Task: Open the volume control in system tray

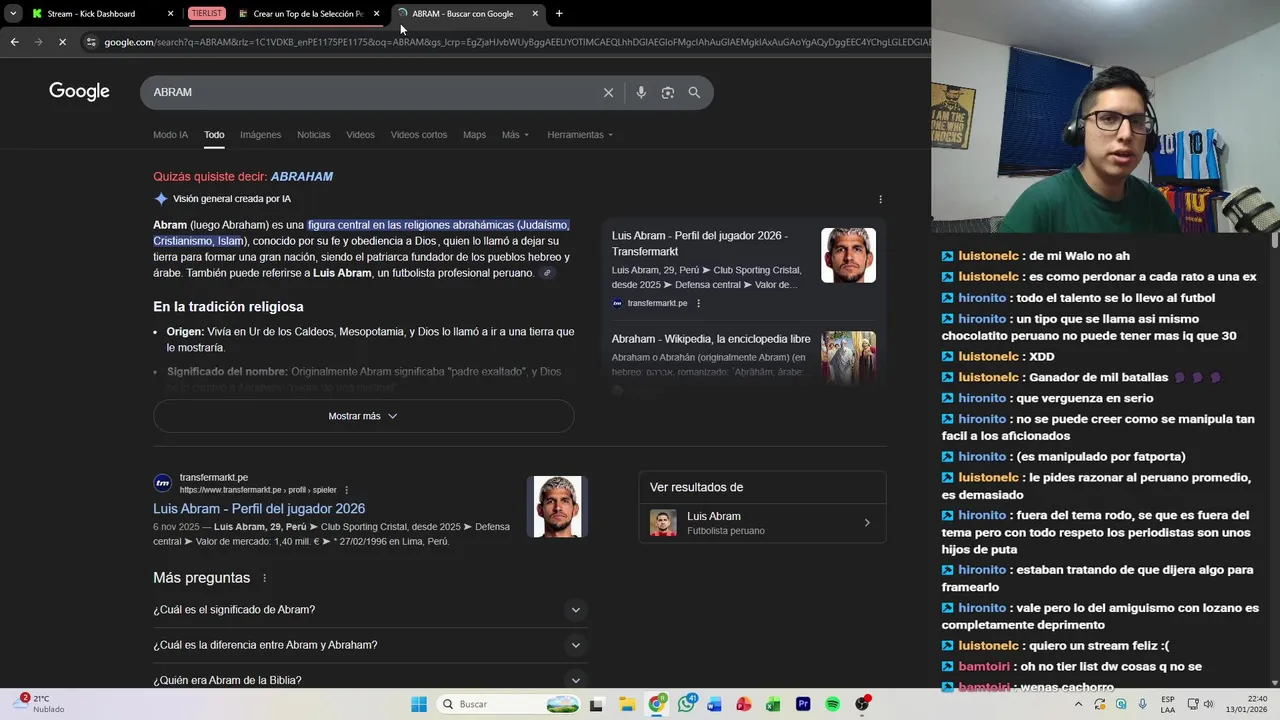Action: [1208, 704]
